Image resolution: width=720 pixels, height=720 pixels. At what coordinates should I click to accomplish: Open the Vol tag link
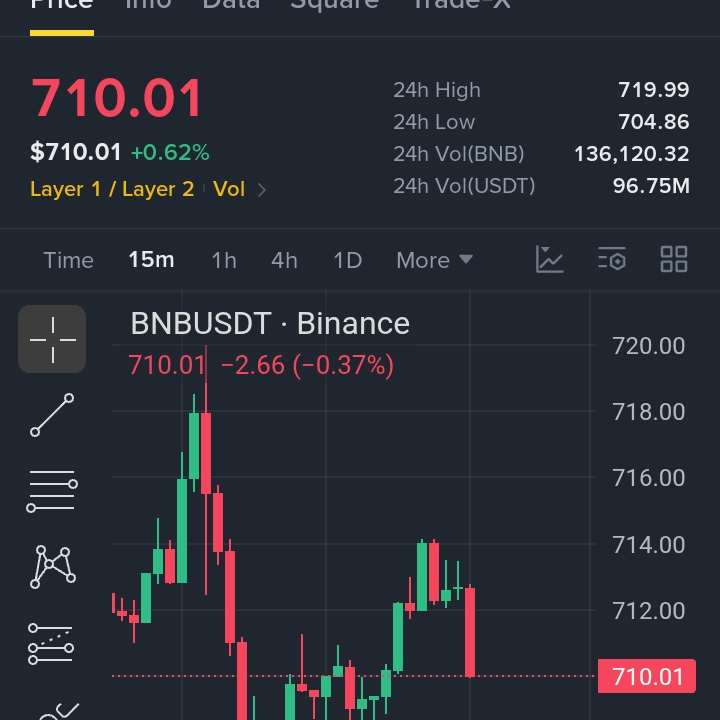pyautogui.click(x=229, y=189)
